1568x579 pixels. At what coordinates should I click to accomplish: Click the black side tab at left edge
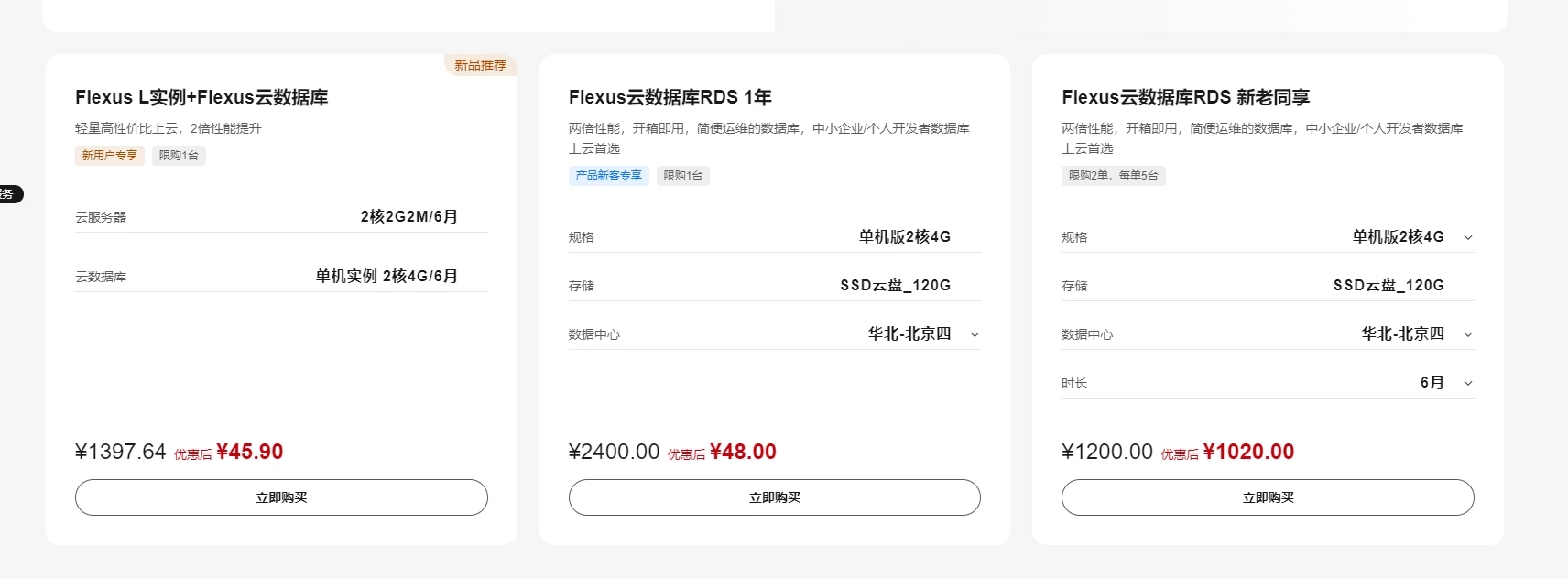click(9, 194)
